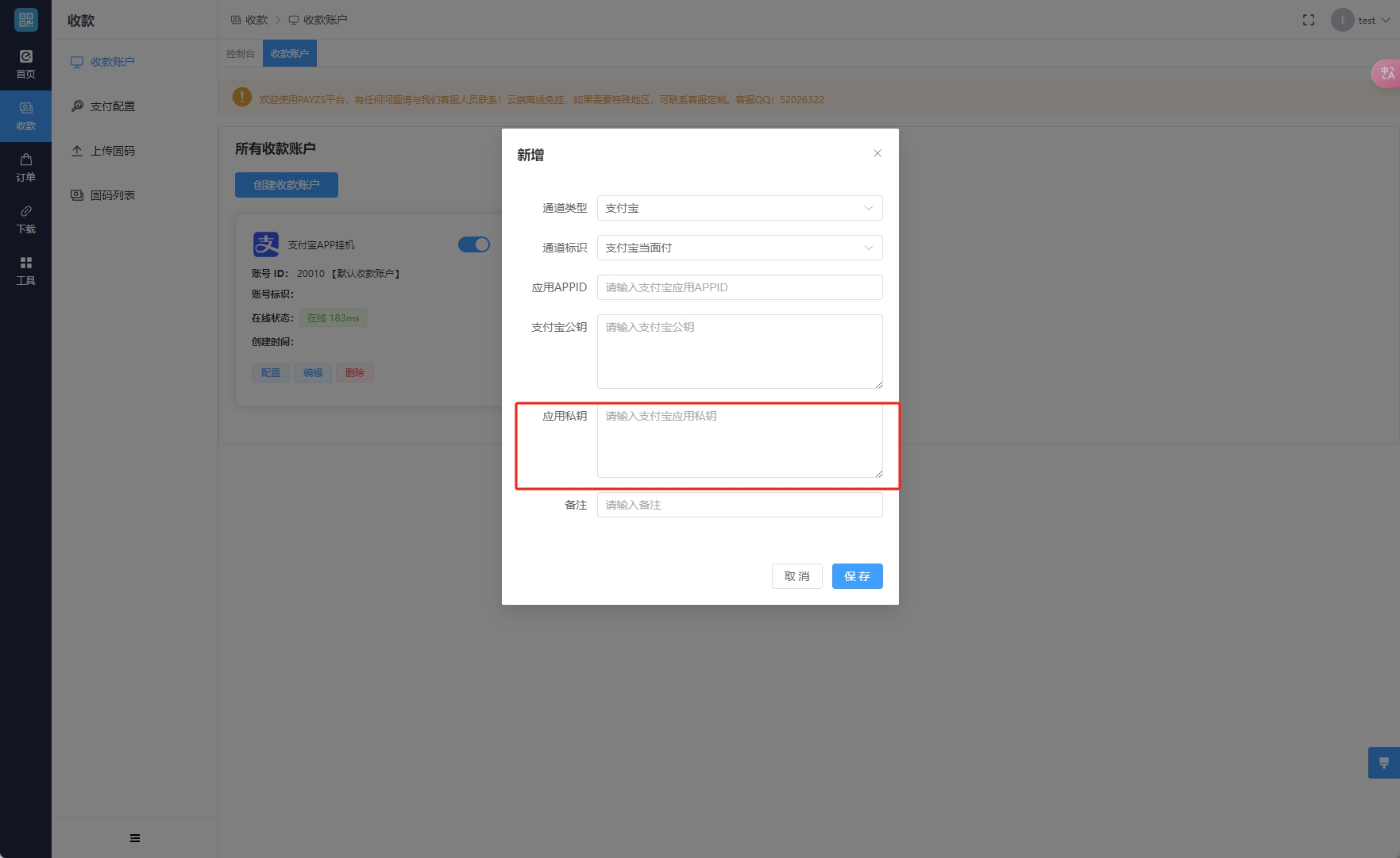Close the 新增 dialog with X
Image resolution: width=1400 pixels, height=858 pixels.
877,153
